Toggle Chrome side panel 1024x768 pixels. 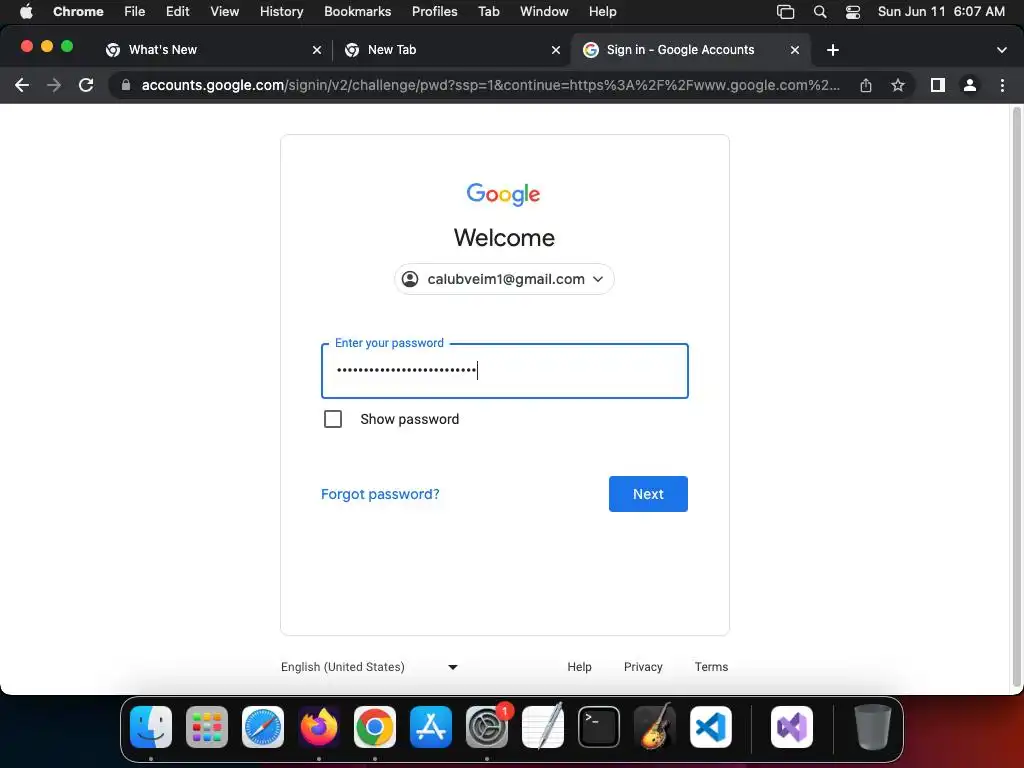938,85
